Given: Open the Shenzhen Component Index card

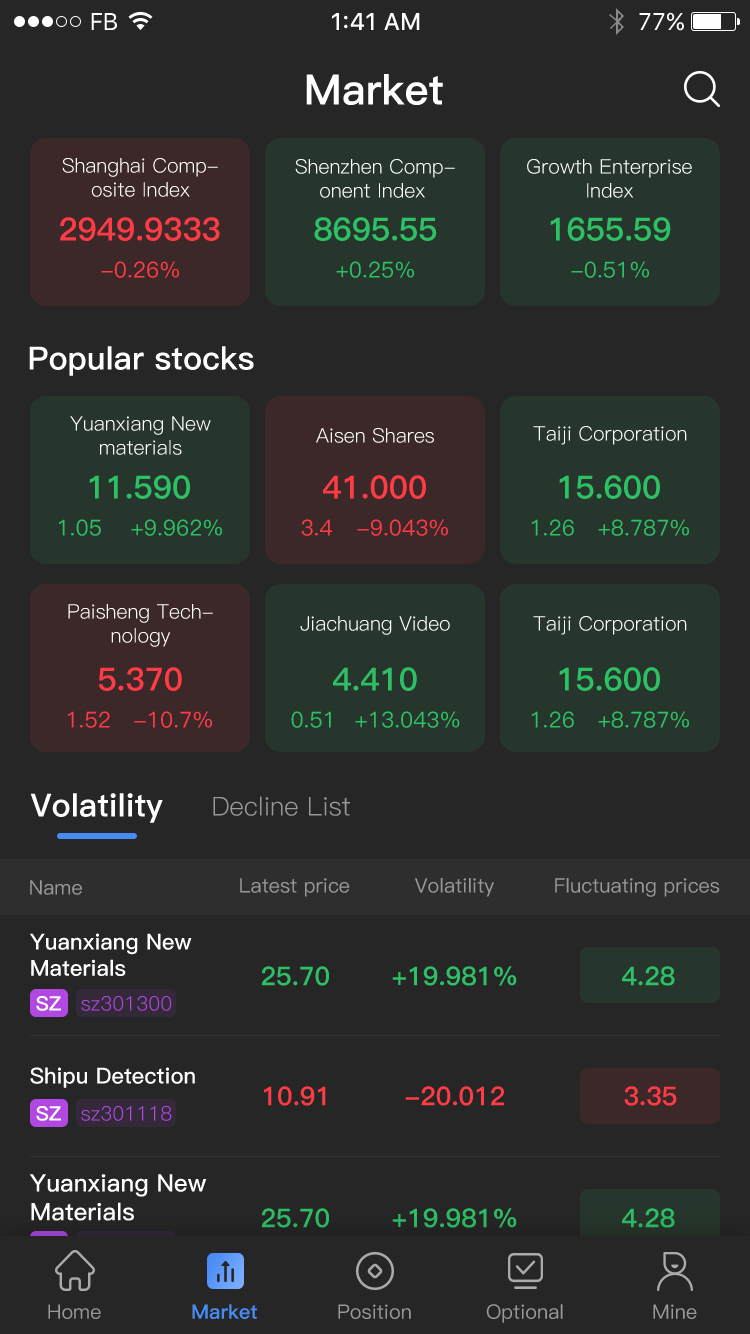Looking at the screenshot, I should point(375,221).
